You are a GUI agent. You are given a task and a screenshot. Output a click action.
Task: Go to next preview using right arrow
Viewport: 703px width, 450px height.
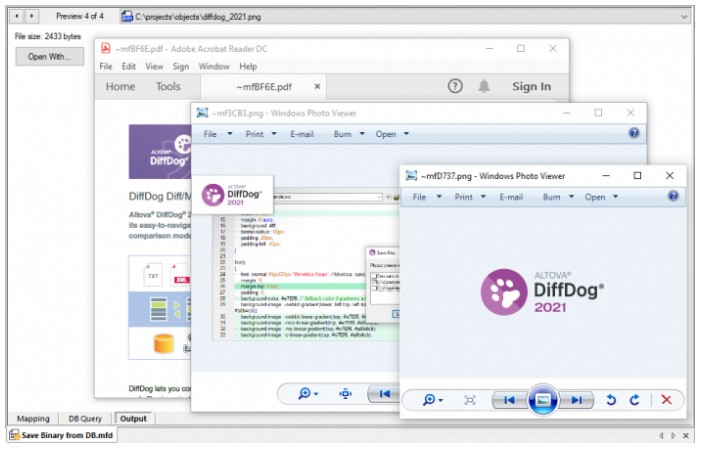click(32, 17)
